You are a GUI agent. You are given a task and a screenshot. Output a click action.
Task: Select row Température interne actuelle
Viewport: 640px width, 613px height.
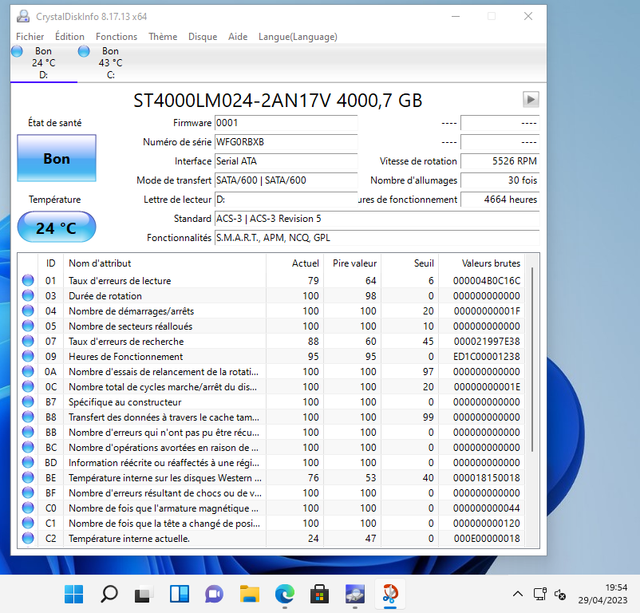271,538
